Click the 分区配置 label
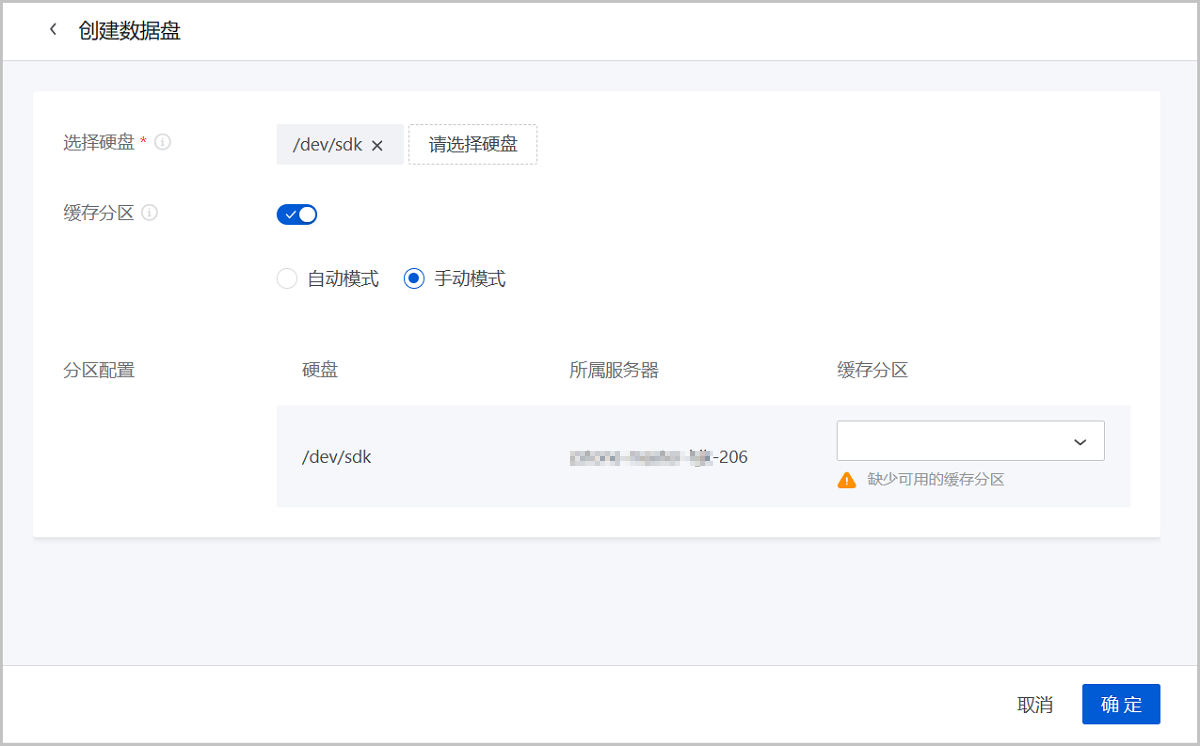This screenshot has height=746, width=1200. 99,370
